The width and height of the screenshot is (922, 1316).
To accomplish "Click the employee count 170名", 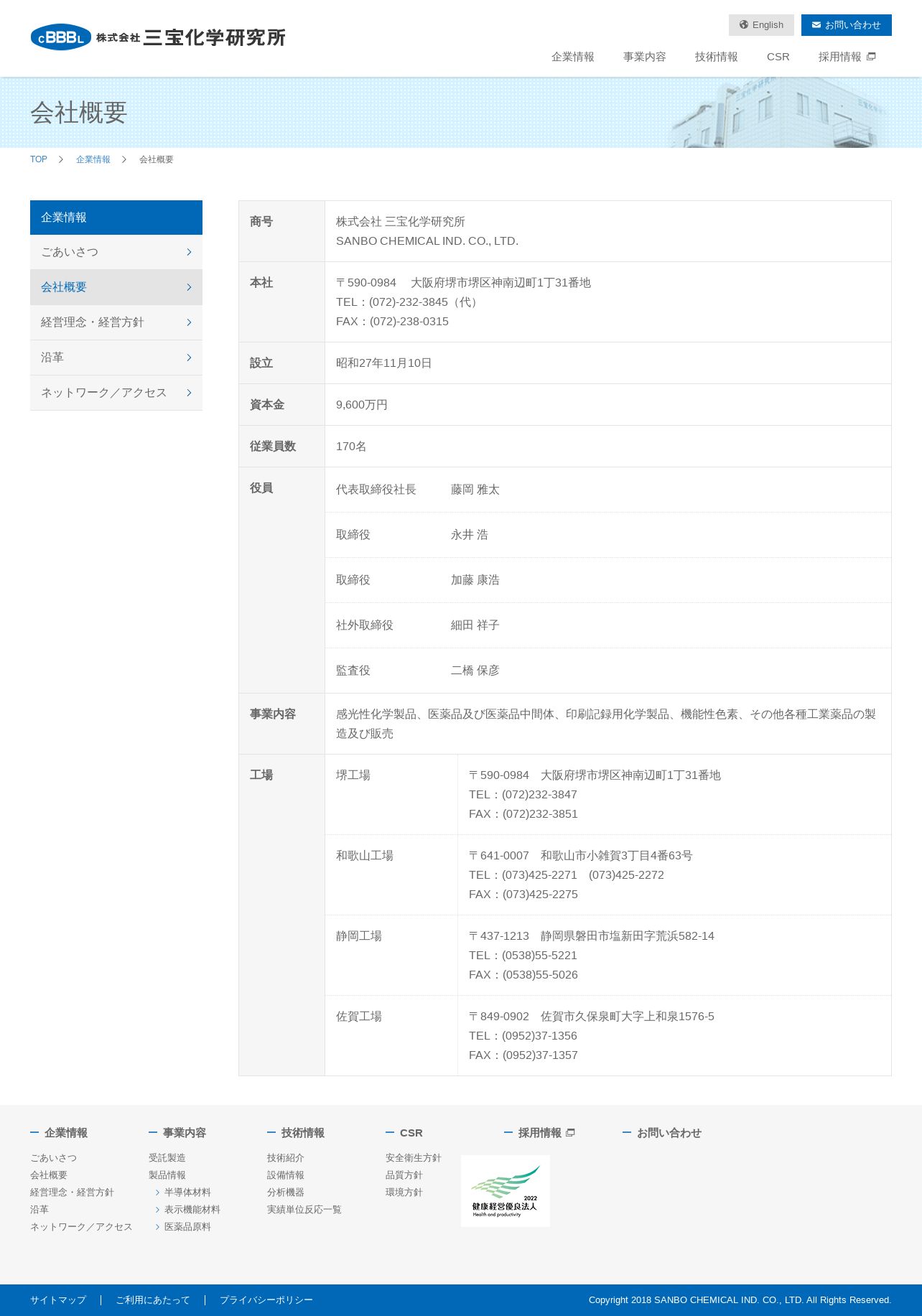I will coord(351,447).
